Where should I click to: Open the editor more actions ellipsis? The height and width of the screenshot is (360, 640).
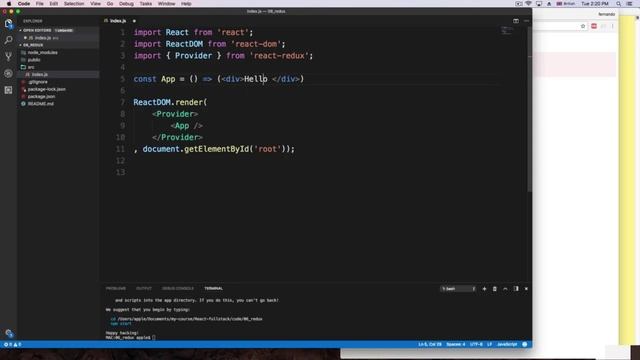click(x=526, y=21)
